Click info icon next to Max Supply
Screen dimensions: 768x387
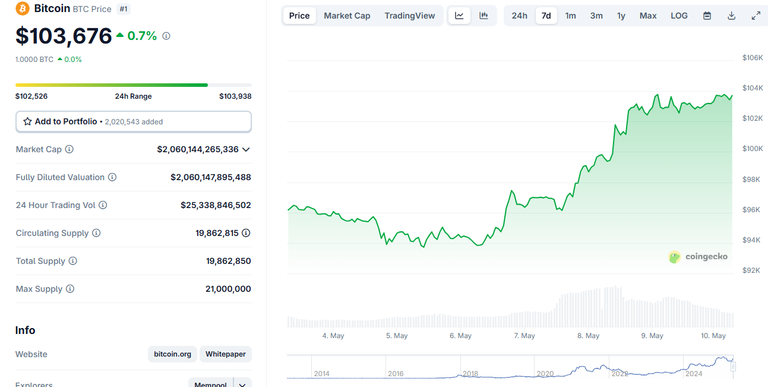pos(70,289)
